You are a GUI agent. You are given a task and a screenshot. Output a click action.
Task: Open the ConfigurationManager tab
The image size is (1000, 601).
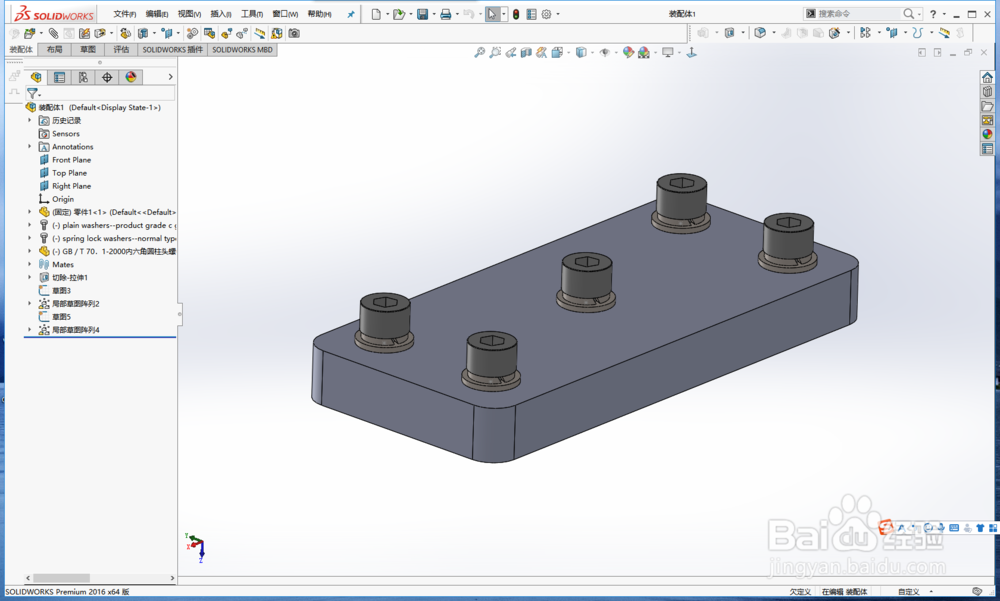(x=83, y=77)
